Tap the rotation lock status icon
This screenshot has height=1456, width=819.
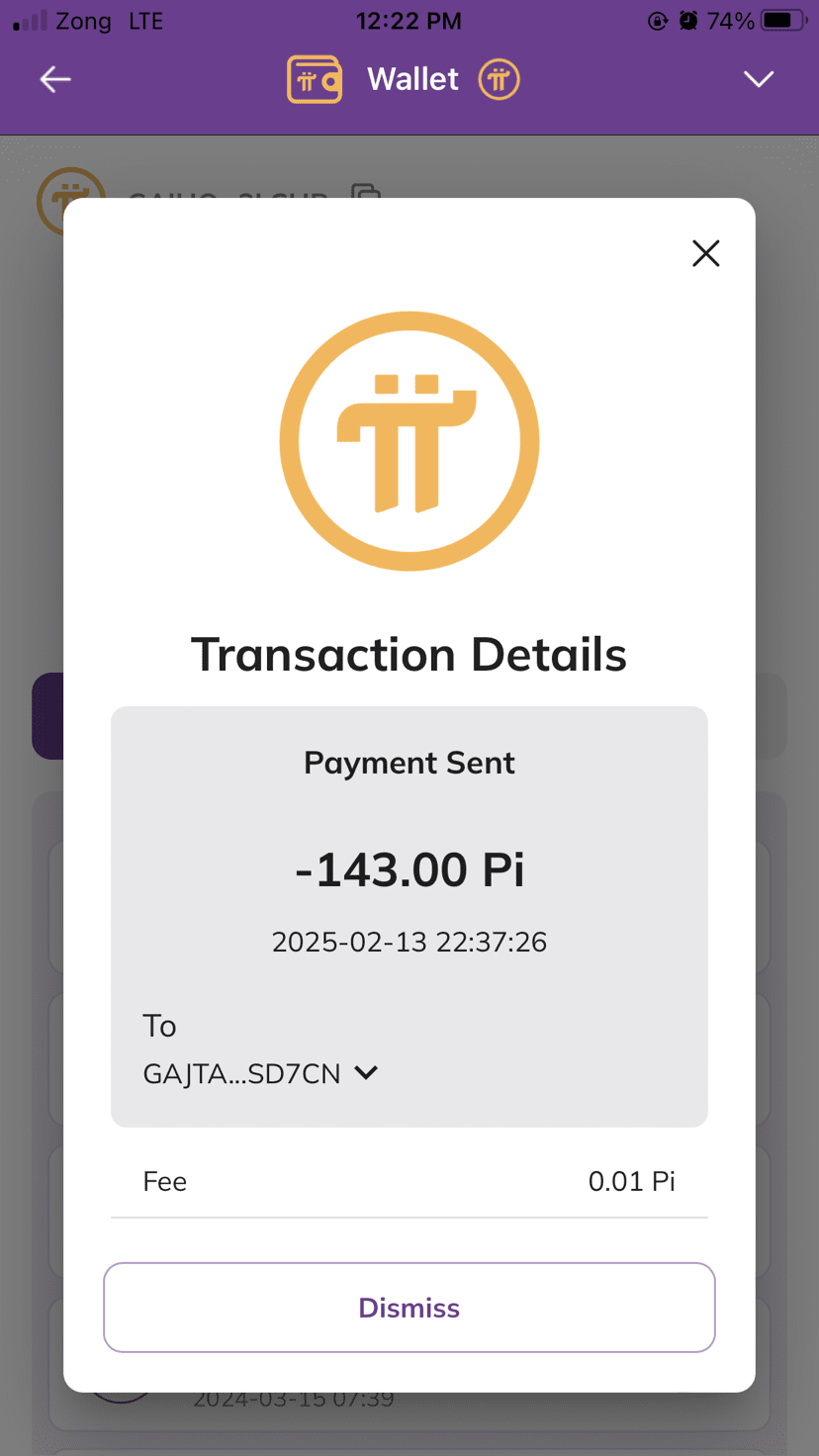658,21
